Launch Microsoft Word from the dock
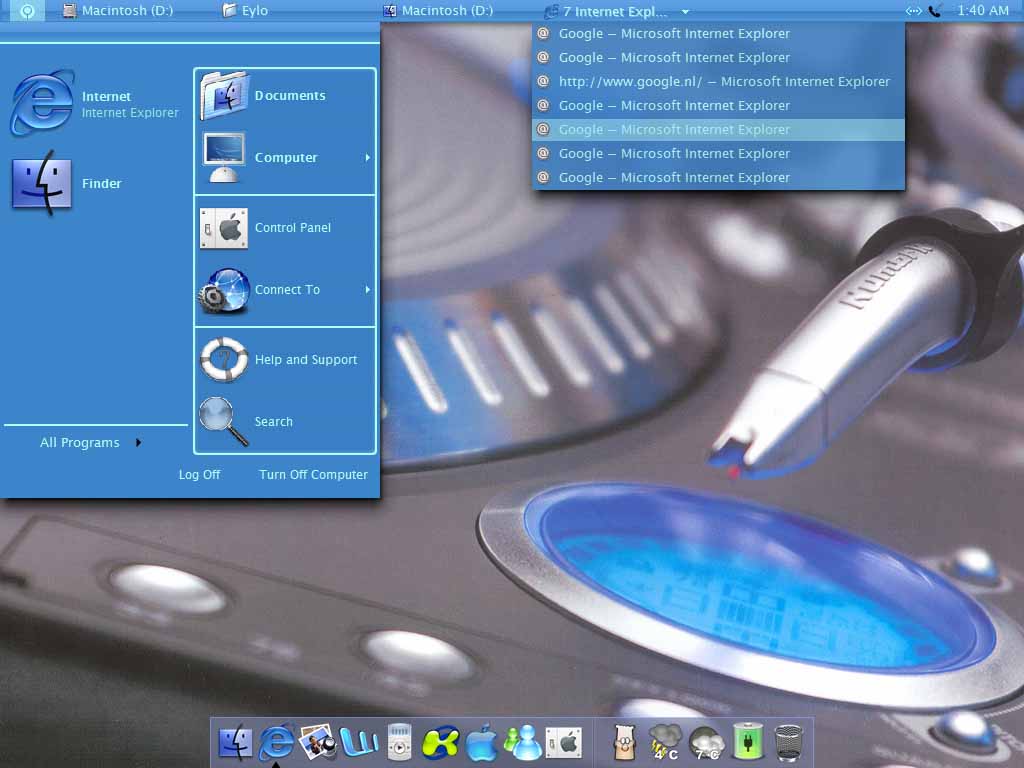Image resolution: width=1024 pixels, height=768 pixels. pos(358,743)
